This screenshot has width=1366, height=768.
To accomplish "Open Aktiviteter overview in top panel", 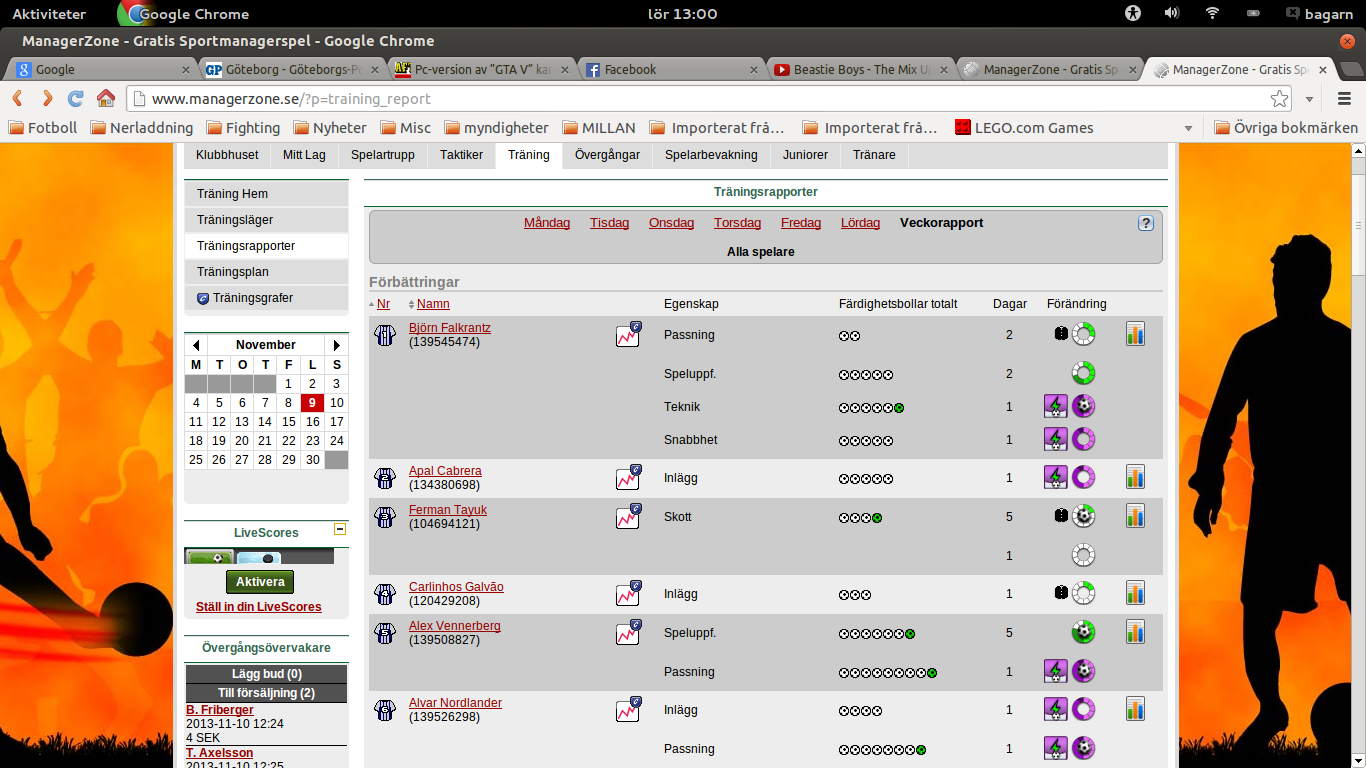I will [x=49, y=14].
